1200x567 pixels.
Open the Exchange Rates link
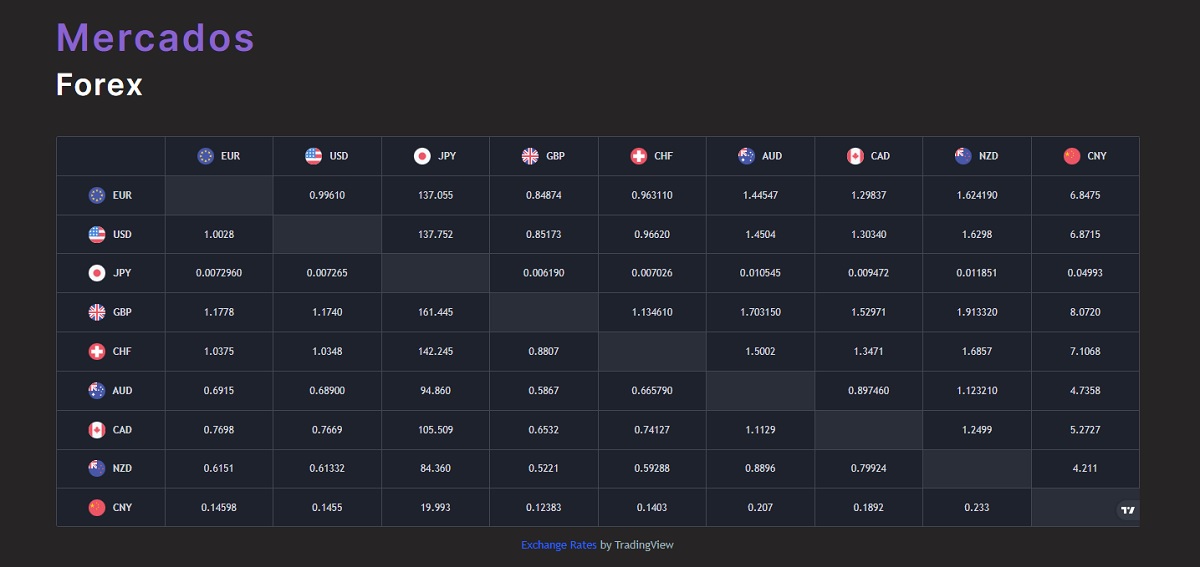(x=558, y=545)
